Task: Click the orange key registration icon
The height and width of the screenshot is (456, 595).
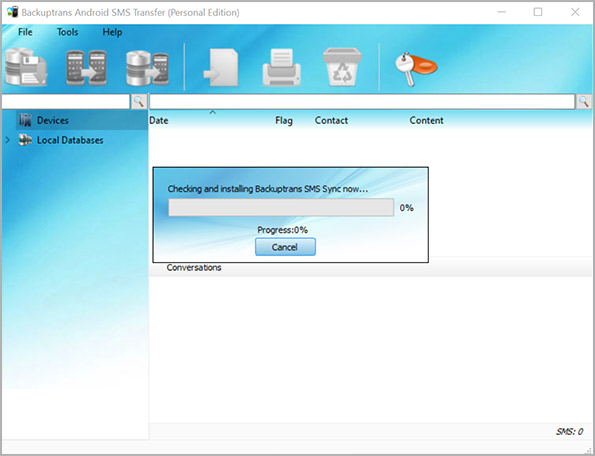Action: (415, 68)
